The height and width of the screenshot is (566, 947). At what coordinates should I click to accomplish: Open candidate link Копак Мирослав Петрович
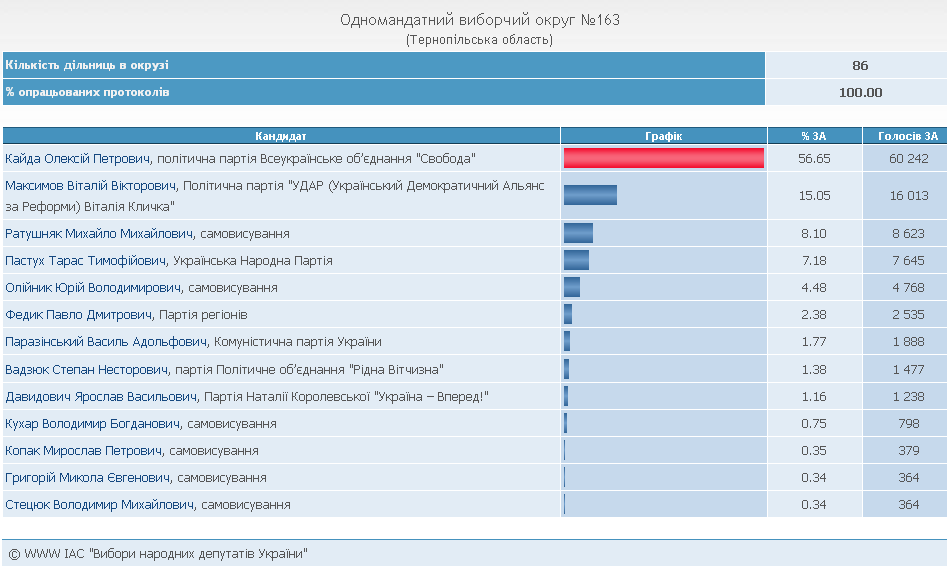coord(83,451)
